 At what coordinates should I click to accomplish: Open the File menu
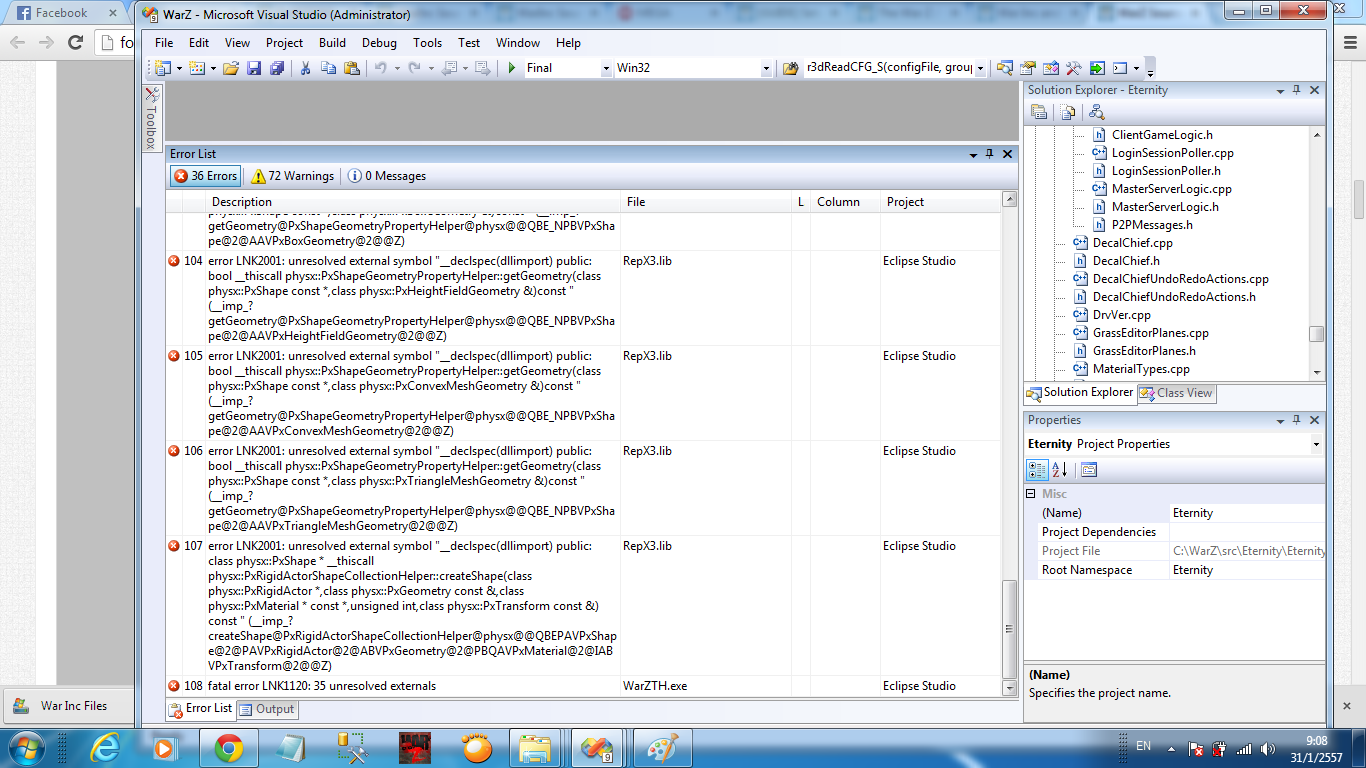click(164, 43)
